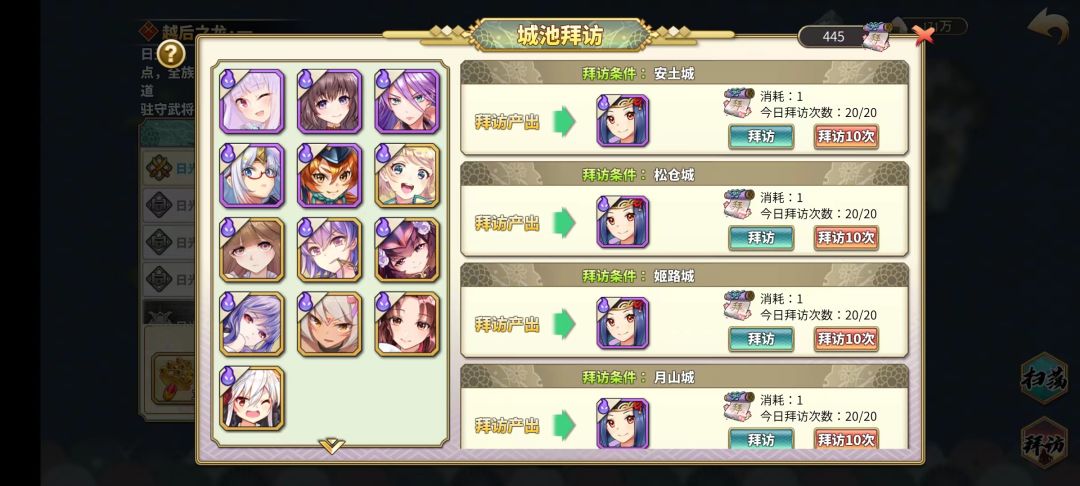The image size is (1080, 486).
Task: Tap the 安土城 reward character thumbnail
Action: [x=623, y=121]
